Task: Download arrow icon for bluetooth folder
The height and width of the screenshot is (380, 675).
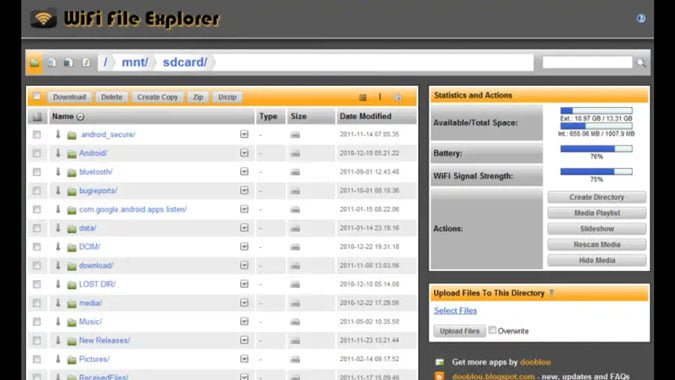Action: pyautogui.click(x=58, y=172)
